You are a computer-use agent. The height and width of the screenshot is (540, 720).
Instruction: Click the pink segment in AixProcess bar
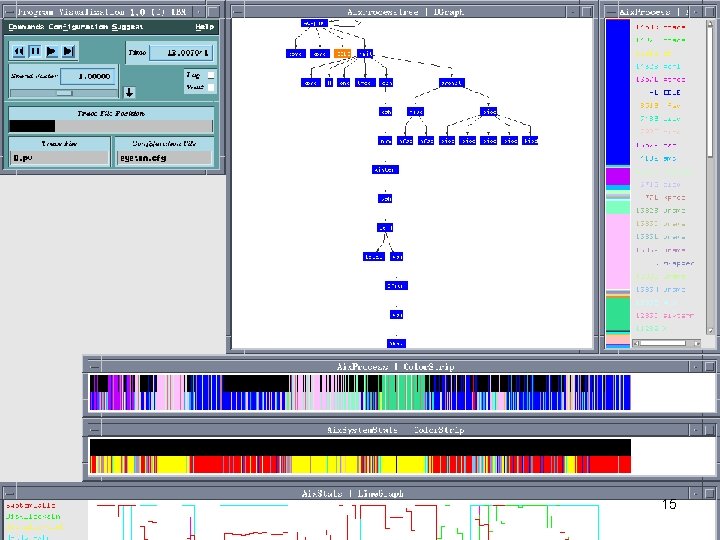pos(618,252)
